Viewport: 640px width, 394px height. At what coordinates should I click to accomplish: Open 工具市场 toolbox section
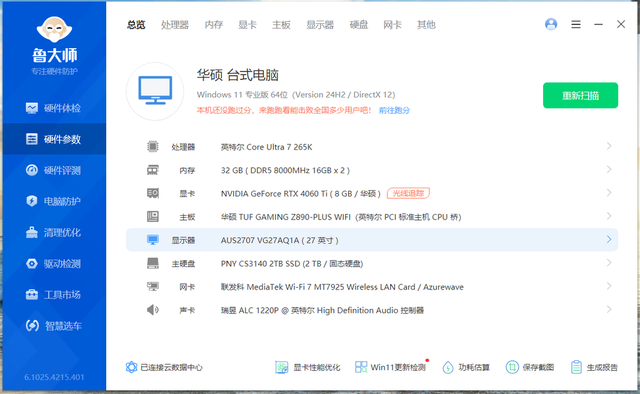53,295
